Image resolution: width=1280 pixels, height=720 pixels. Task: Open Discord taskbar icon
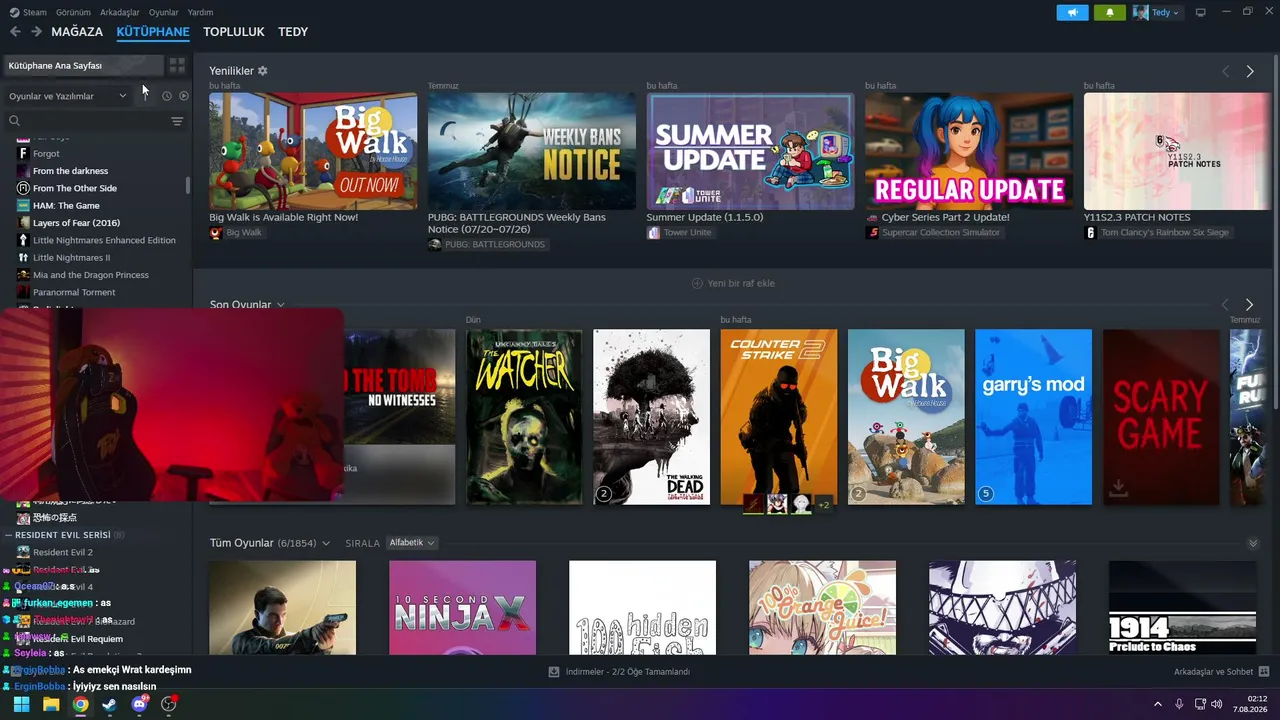139,704
